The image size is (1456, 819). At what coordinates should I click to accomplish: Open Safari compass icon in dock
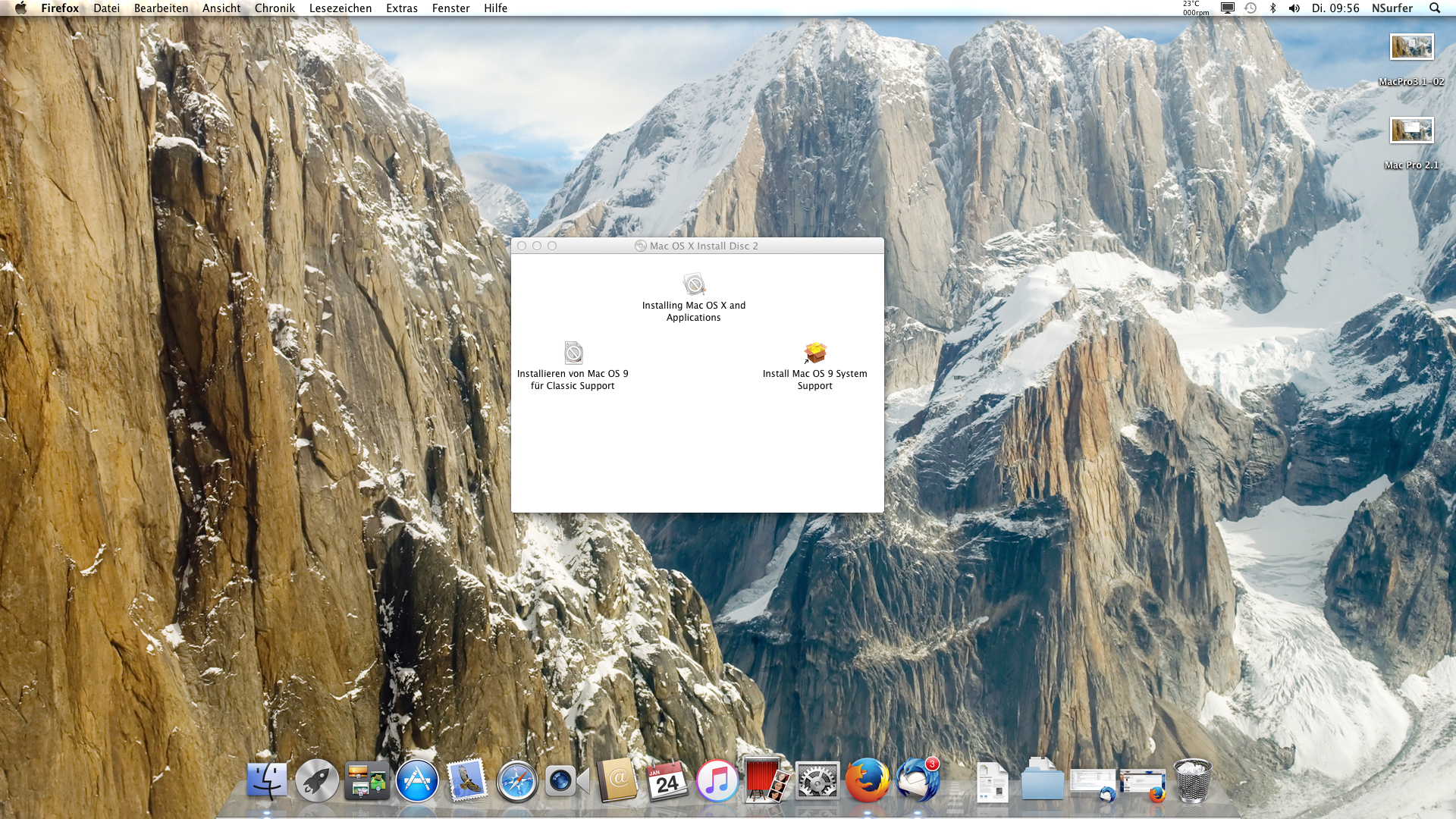click(x=517, y=780)
